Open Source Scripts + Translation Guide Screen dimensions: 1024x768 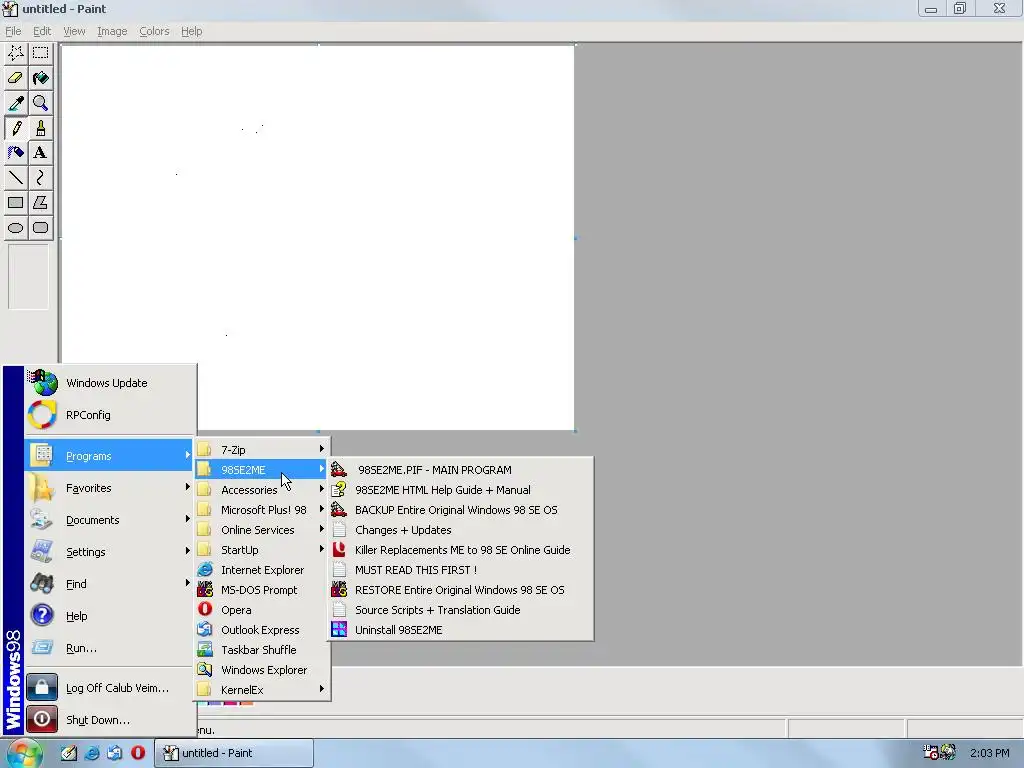461,610
